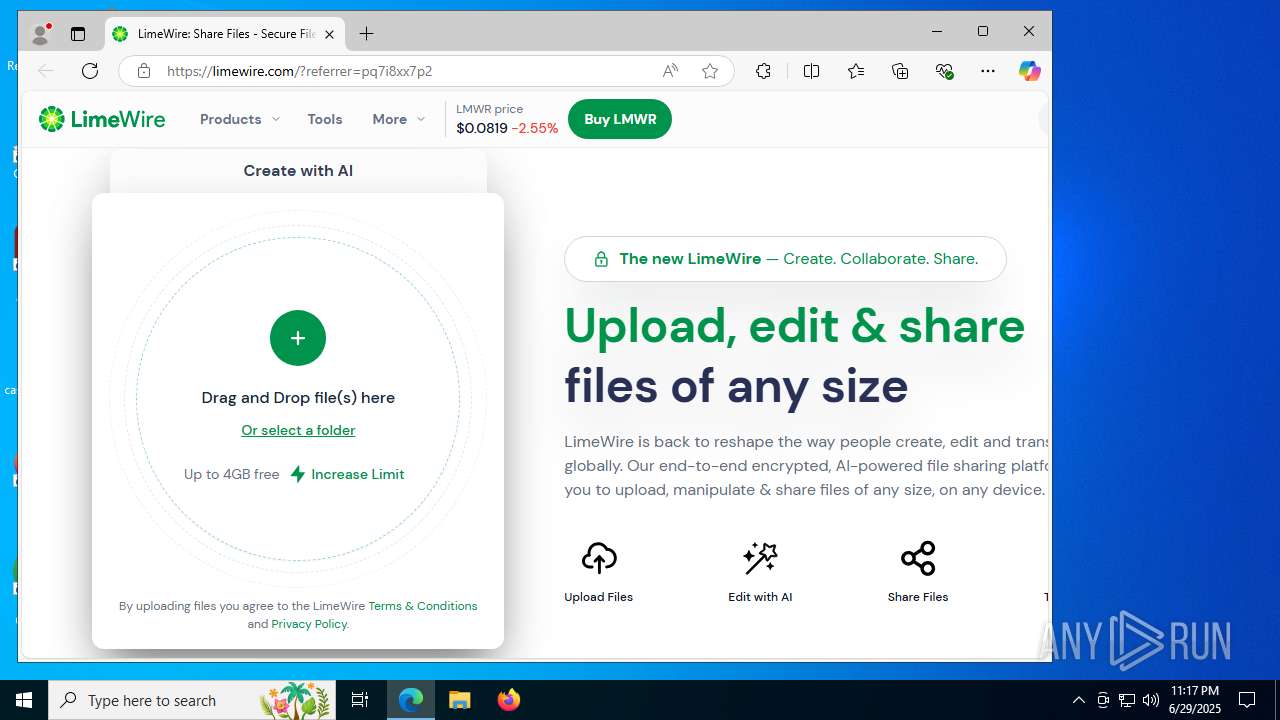Click the Edit with AI wand icon
This screenshot has width=1280, height=720.
point(760,558)
